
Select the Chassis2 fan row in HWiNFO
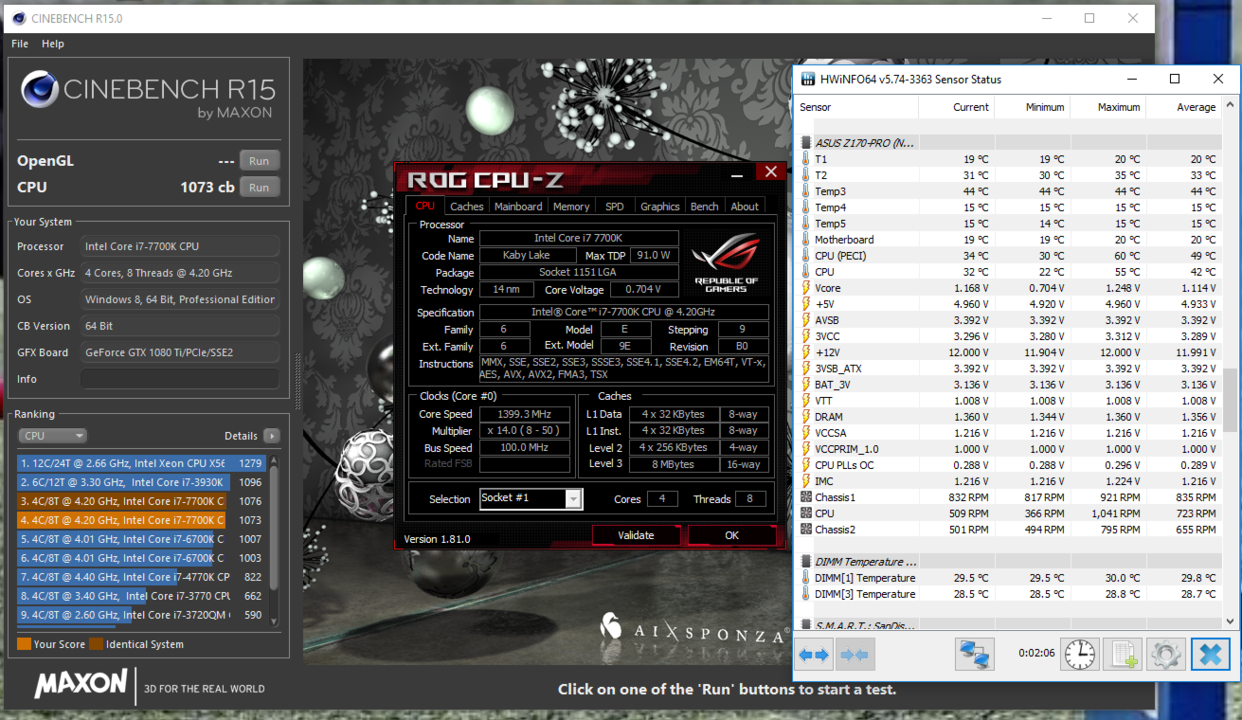pyautogui.click(x=1009, y=530)
